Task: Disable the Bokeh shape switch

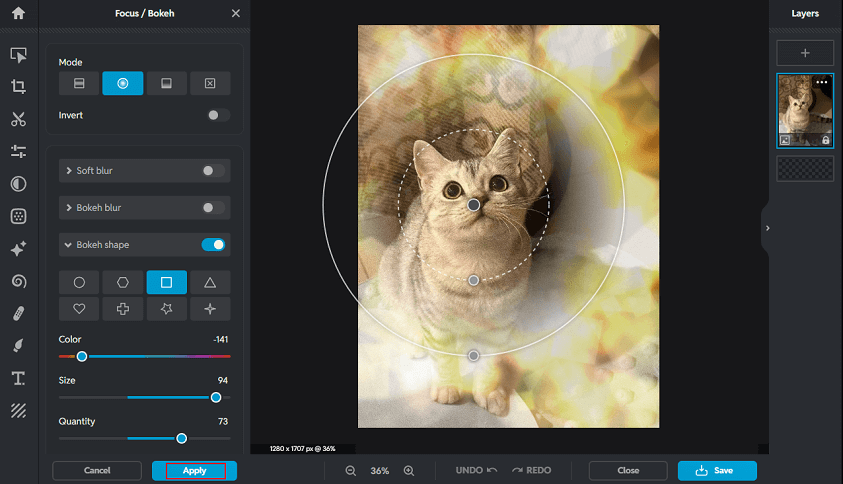Action: (213, 245)
